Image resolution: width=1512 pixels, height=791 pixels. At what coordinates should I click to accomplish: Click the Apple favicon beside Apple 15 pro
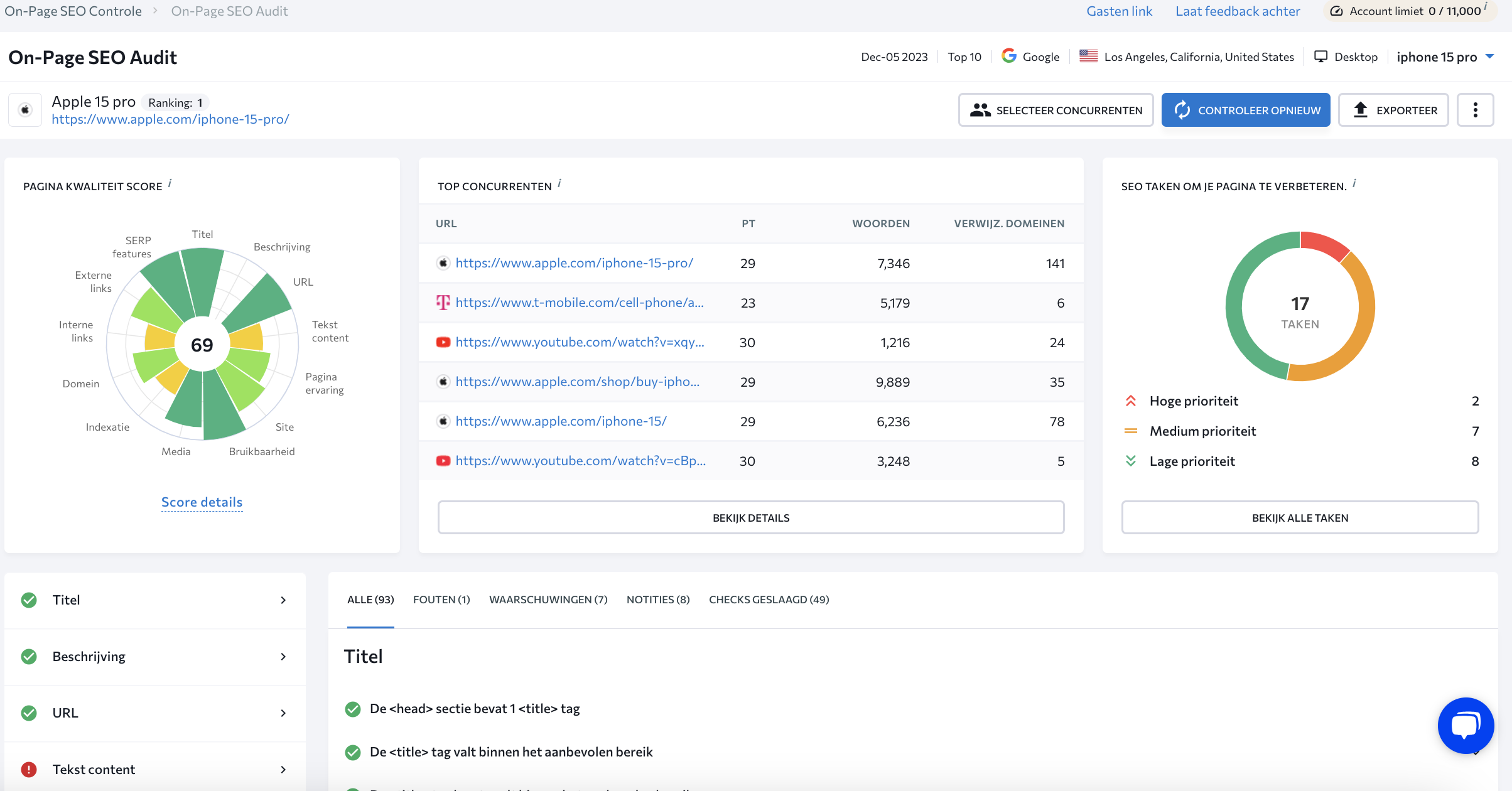point(25,110)
